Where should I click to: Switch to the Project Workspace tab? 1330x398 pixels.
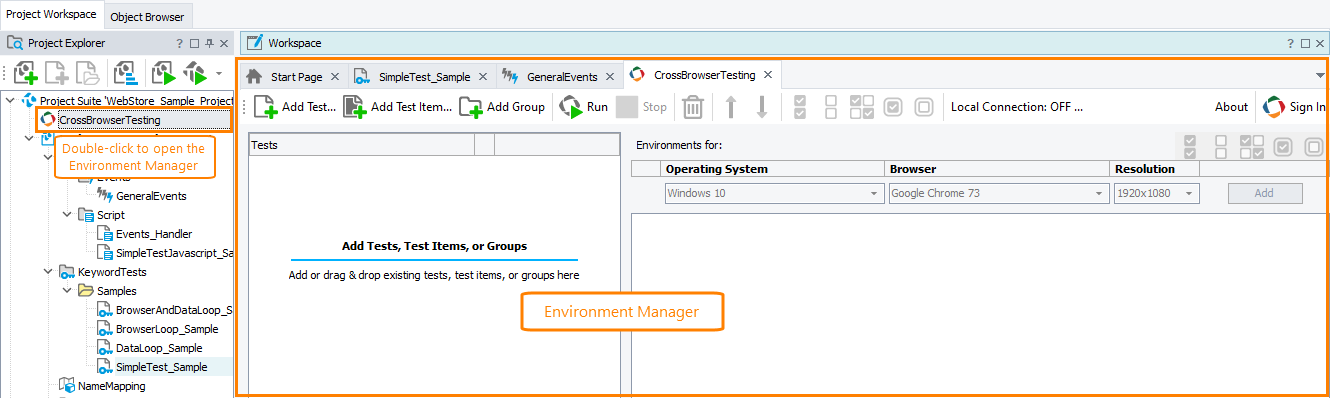(x=51, y=14)
